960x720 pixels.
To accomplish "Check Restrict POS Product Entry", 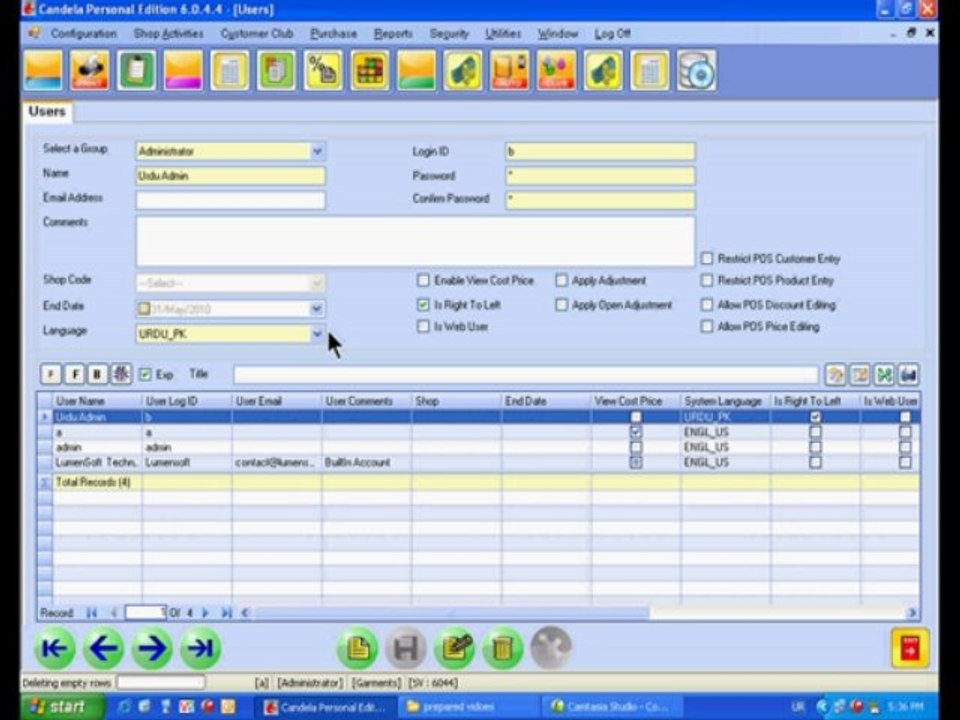I will [707, 280].
